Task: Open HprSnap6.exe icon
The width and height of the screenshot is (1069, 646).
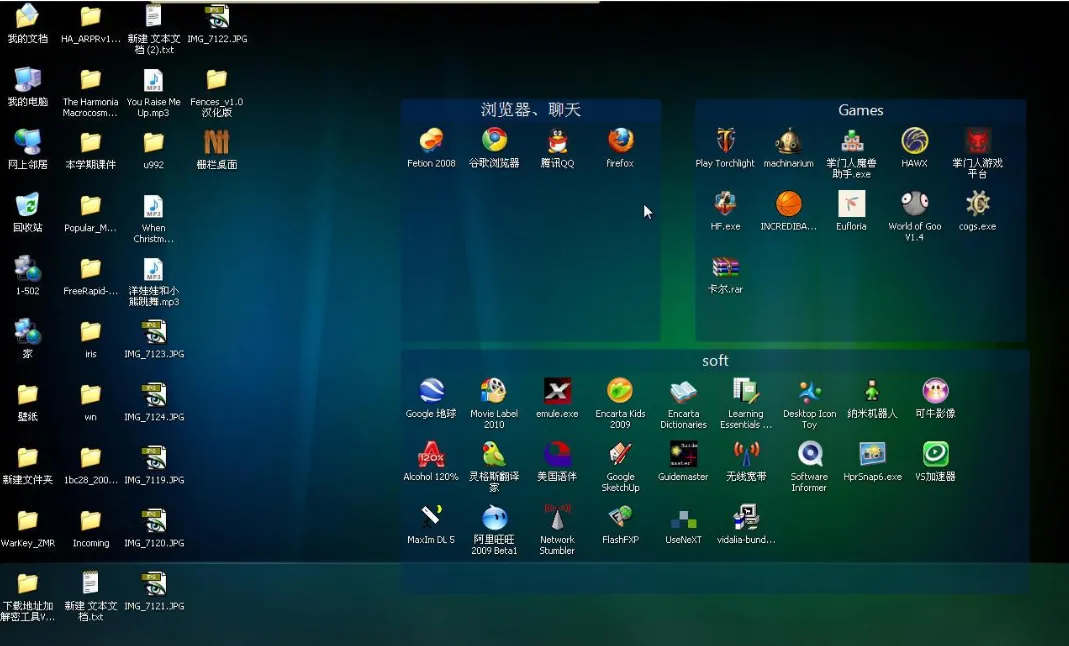Action: (x=872, y=455)
